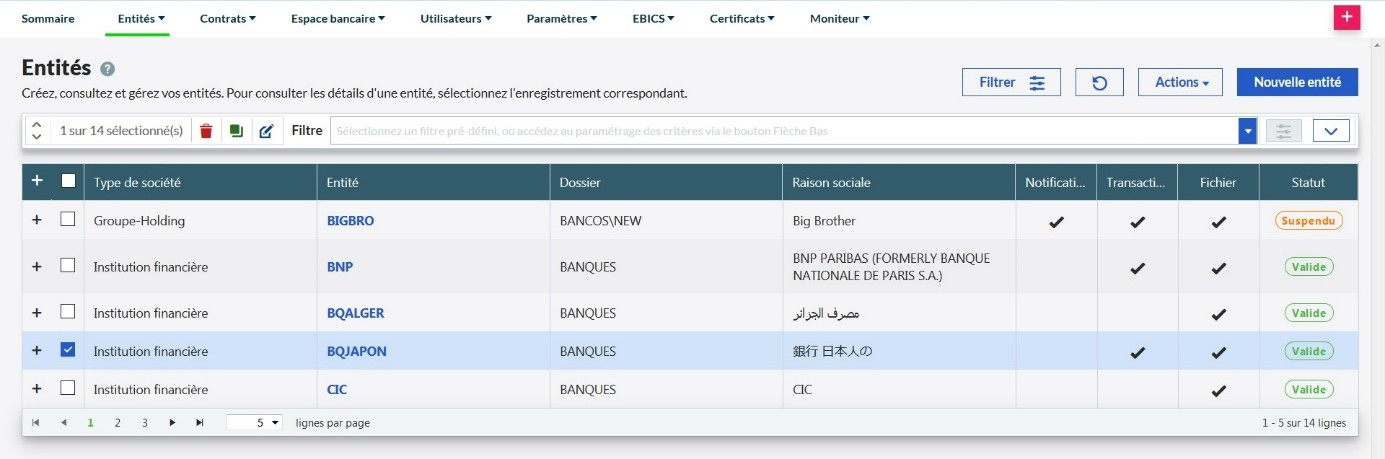
Task: Open the help question mark icon
Action: tap(107, 69)
